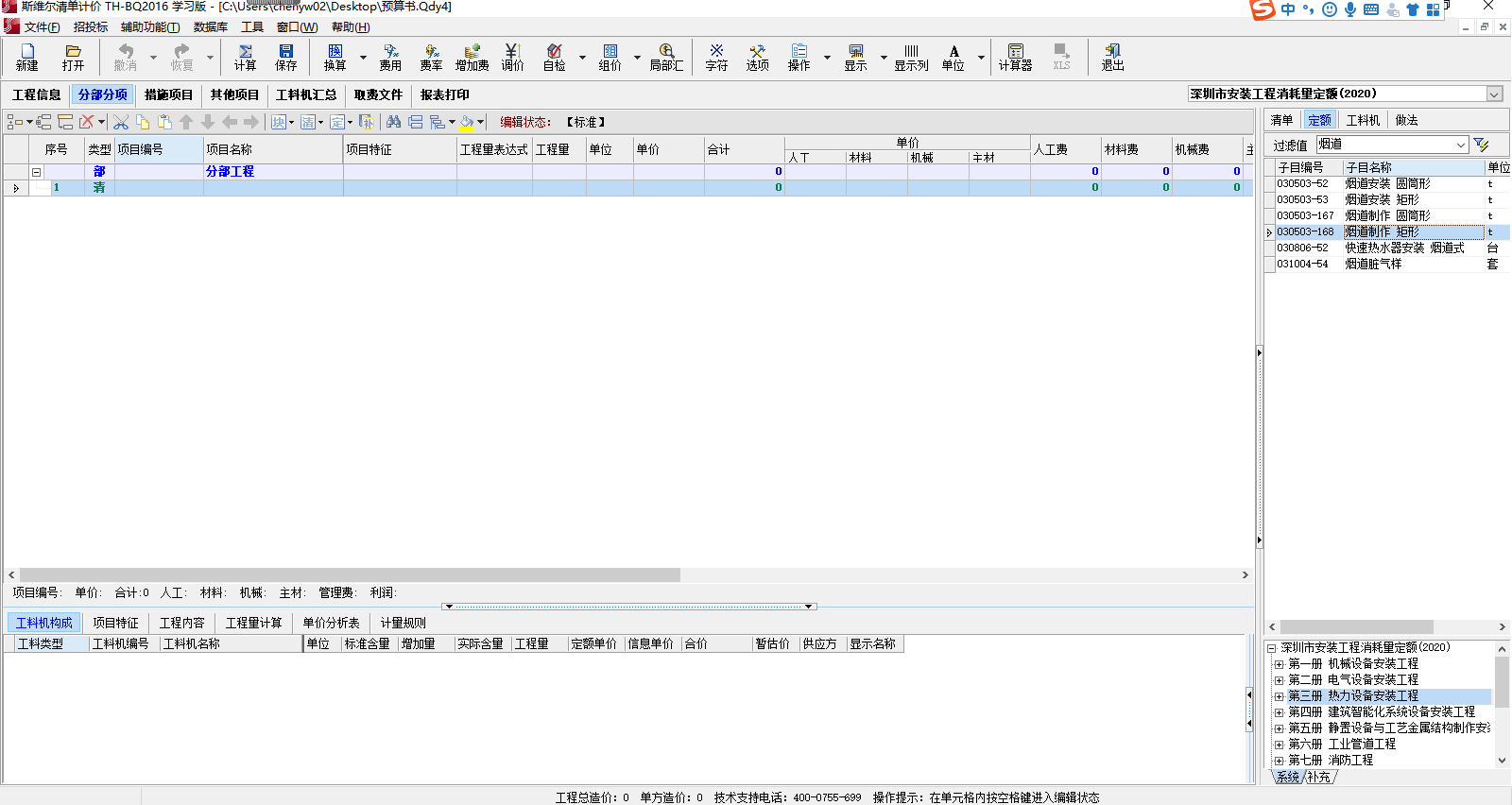1512x805 pixels.
Task: Open dropdown arrow next to 换算
Action: (x=363, y=58)
